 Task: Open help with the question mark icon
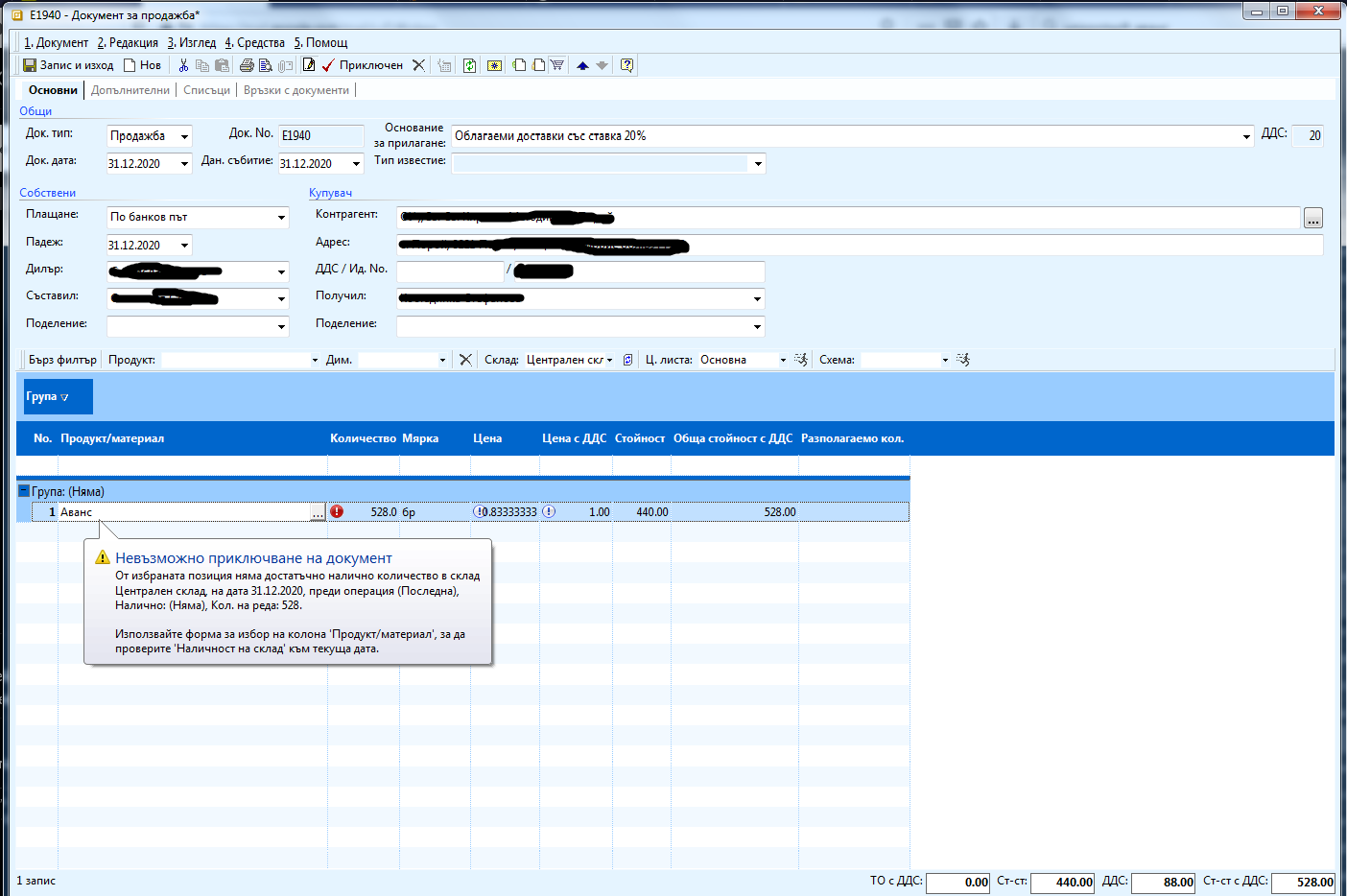pyautogui.click(x=626, y=65)
